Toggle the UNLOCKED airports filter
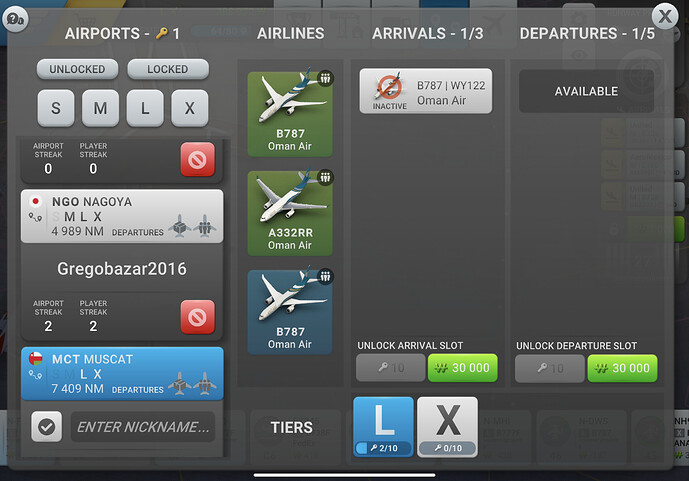The width and height of the screenshot is (689, 481). pyautogui.click(x=77, y=69)
